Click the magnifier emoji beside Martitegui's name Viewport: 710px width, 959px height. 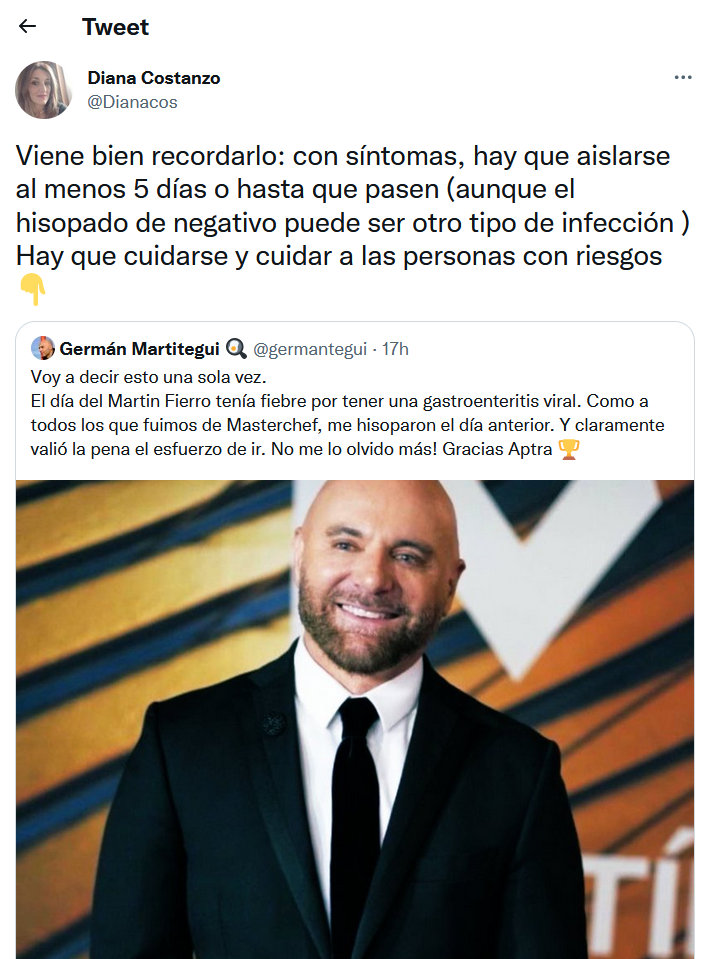click(x=236, y=349)
